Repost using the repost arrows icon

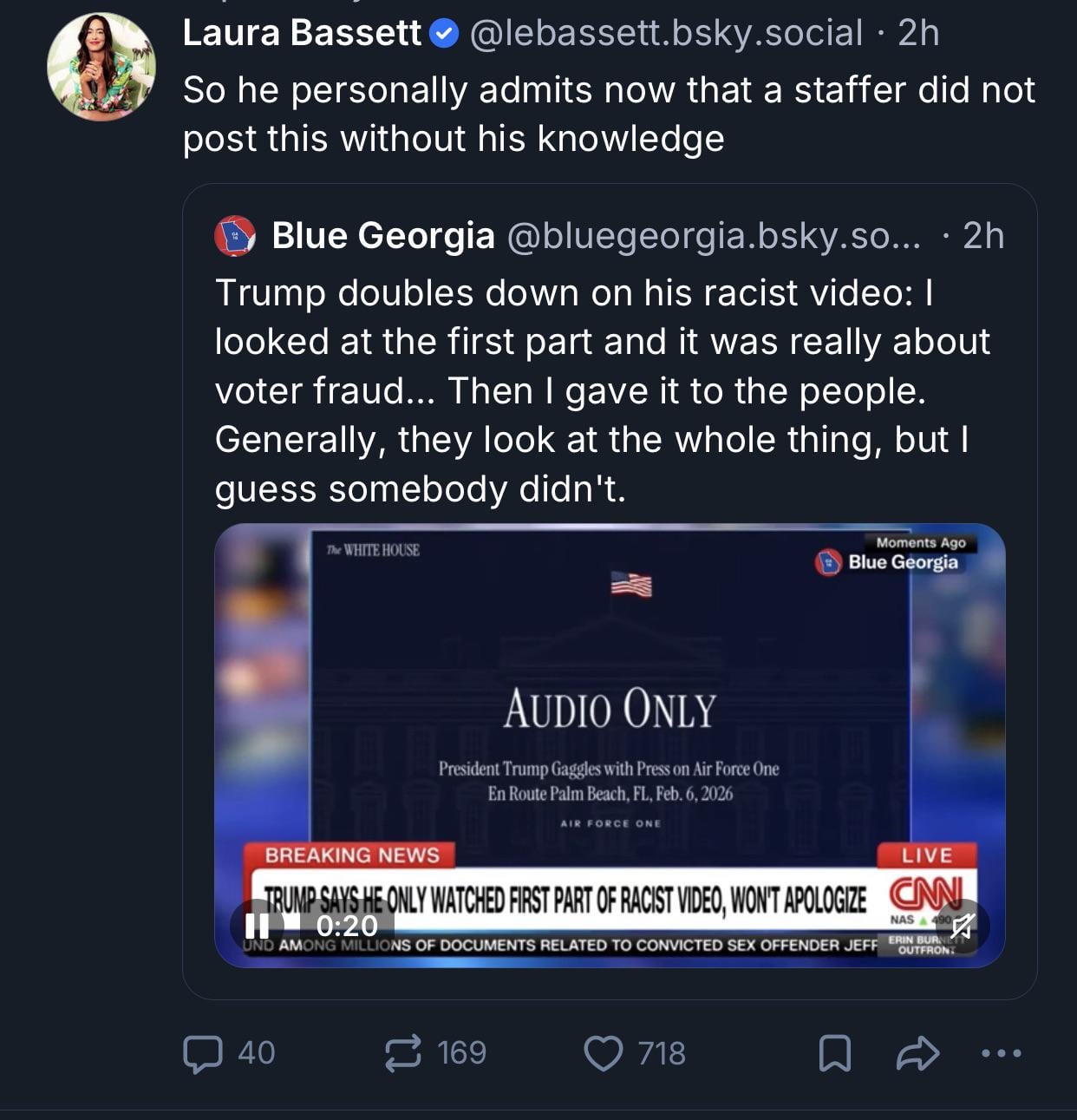coord(403,1053)
